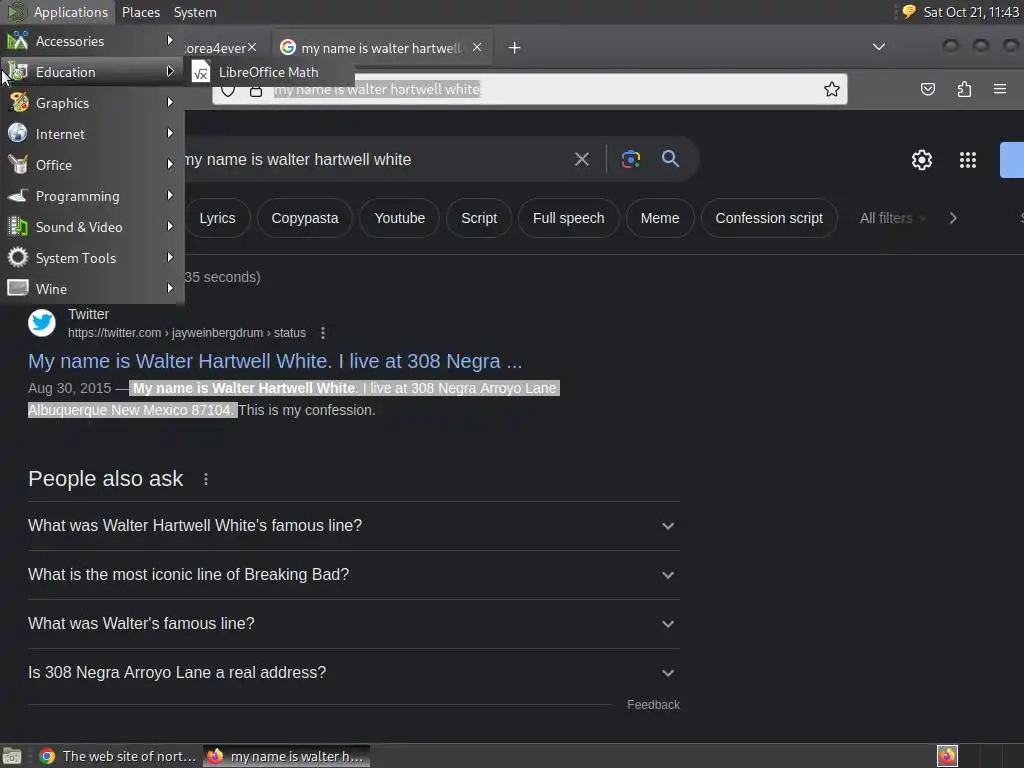Select the Lyrics filter chip

pyautogui.click(x=217, y=218)
